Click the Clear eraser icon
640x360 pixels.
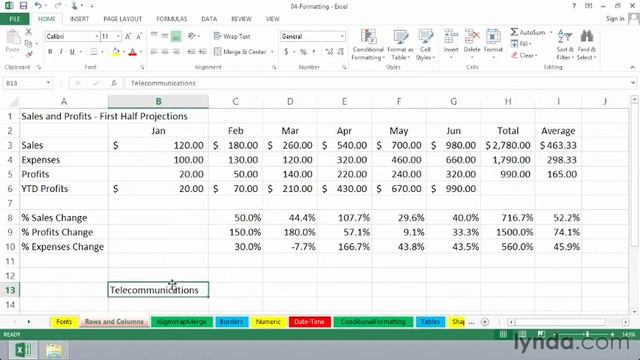tap(514, 55)
